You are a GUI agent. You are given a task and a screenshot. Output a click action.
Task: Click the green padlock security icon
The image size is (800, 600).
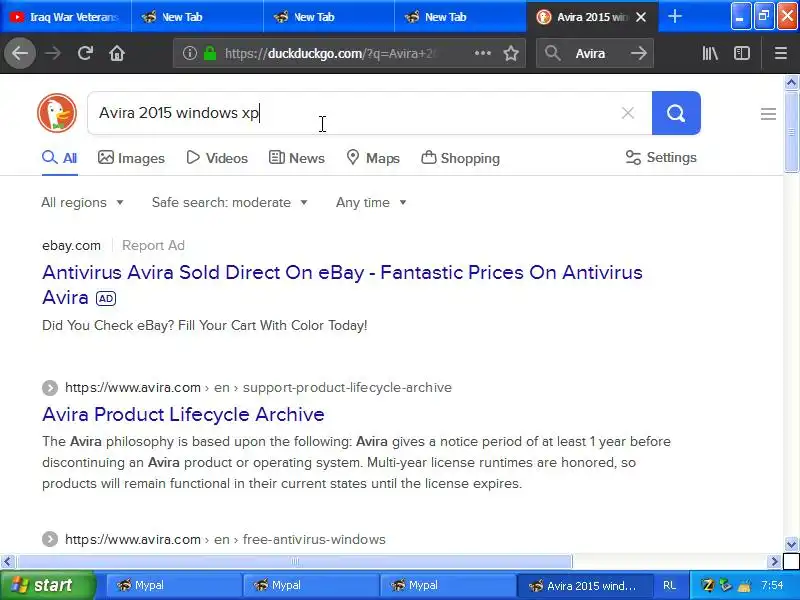pos(210,53)
